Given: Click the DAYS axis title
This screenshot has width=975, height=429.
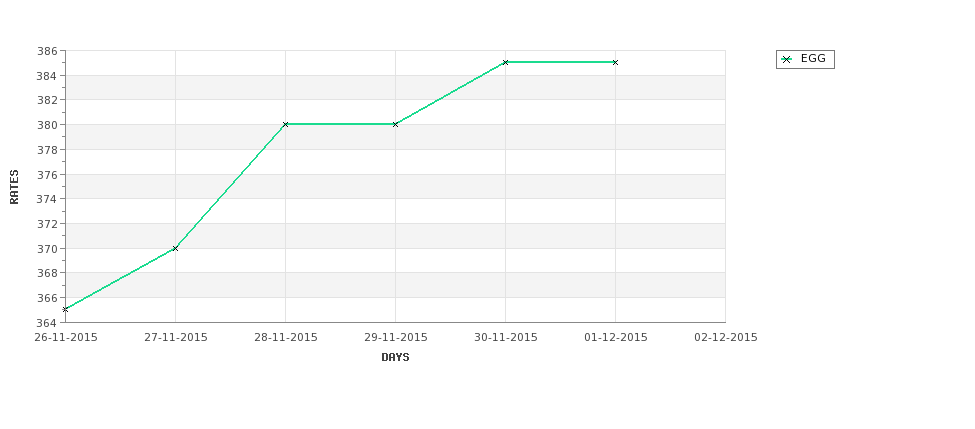Looking at the screenshot, I should (x=395, y=358).
